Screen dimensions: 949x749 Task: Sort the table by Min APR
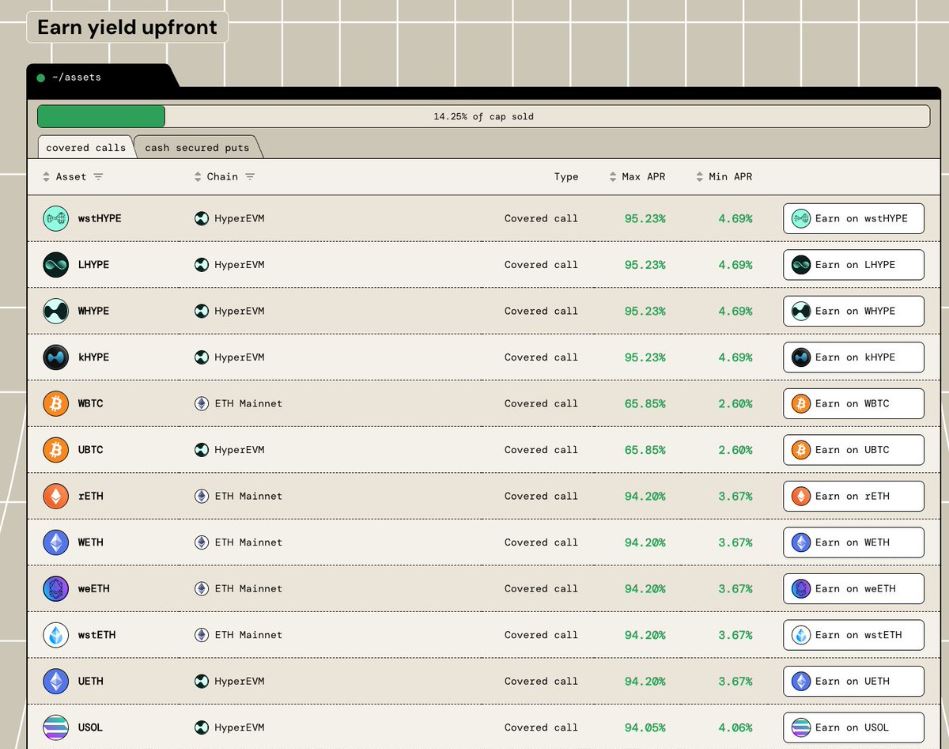pos(700,177)
